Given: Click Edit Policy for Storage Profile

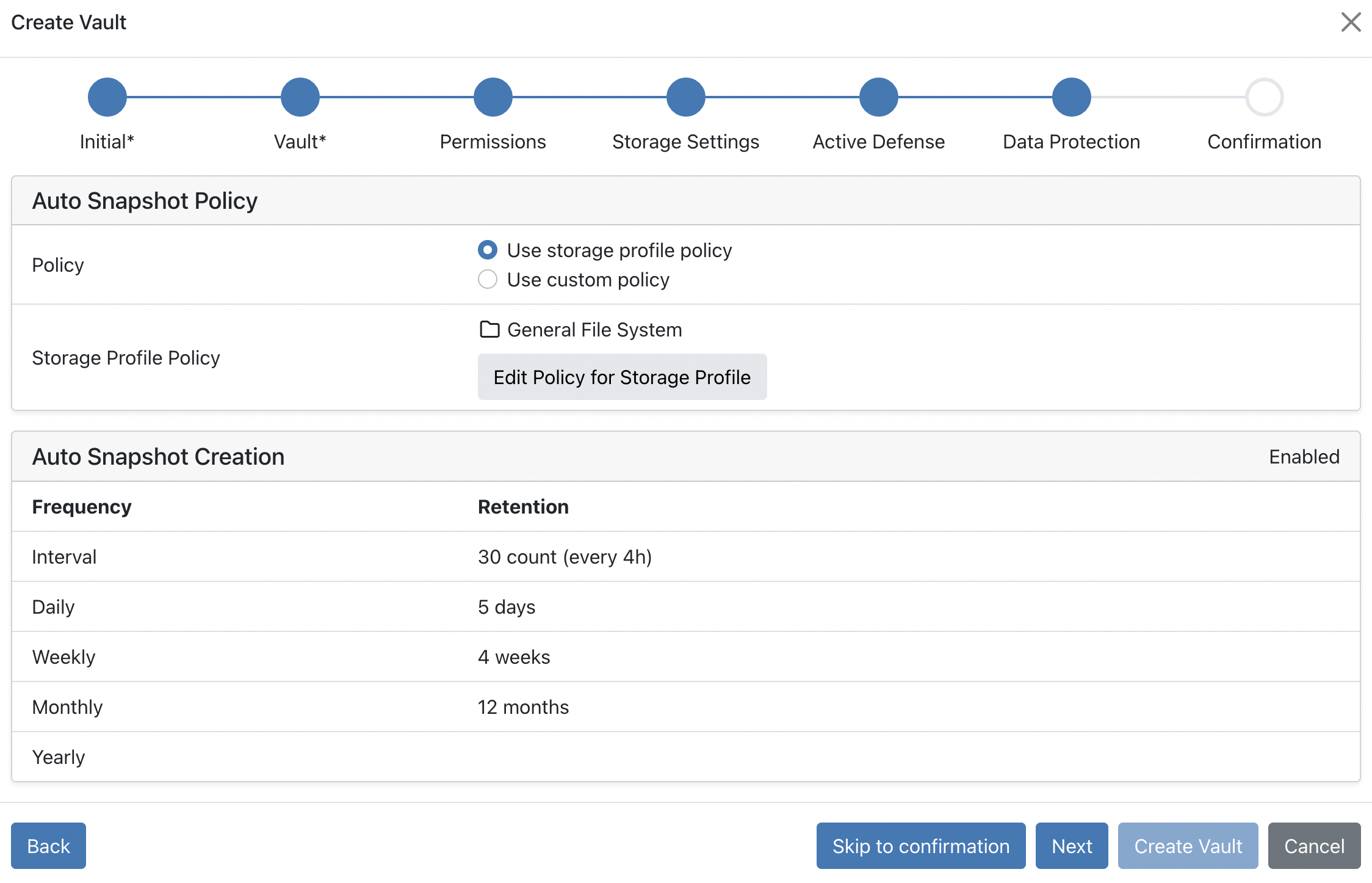Looking at the screenshot, I should (x=622, y=377).
